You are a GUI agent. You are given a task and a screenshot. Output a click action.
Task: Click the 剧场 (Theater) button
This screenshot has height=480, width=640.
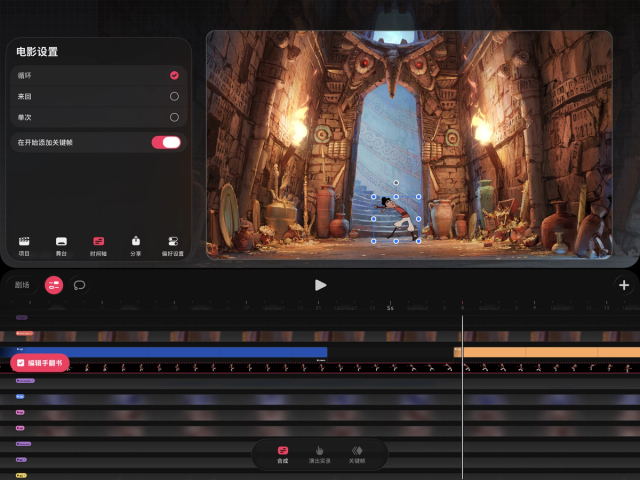pos(22,285)
